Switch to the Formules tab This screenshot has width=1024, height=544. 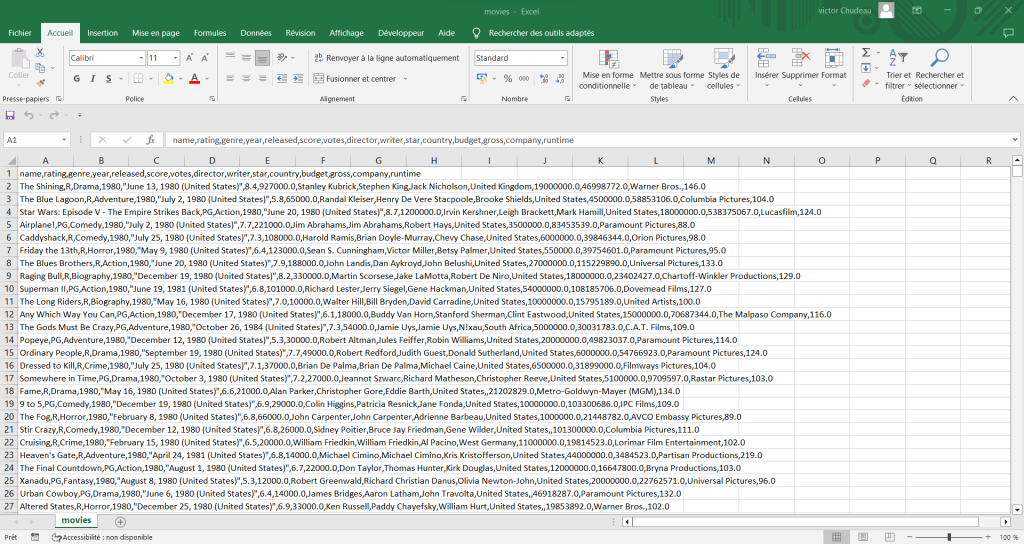tap(210, 33)
